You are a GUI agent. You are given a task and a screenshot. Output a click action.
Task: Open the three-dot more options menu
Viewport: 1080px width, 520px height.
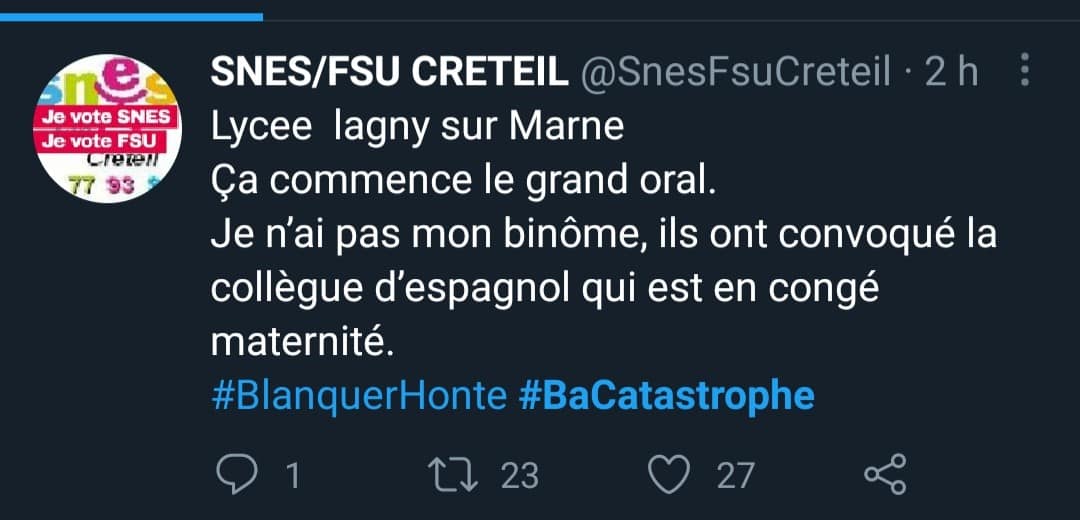(1024, 71)
